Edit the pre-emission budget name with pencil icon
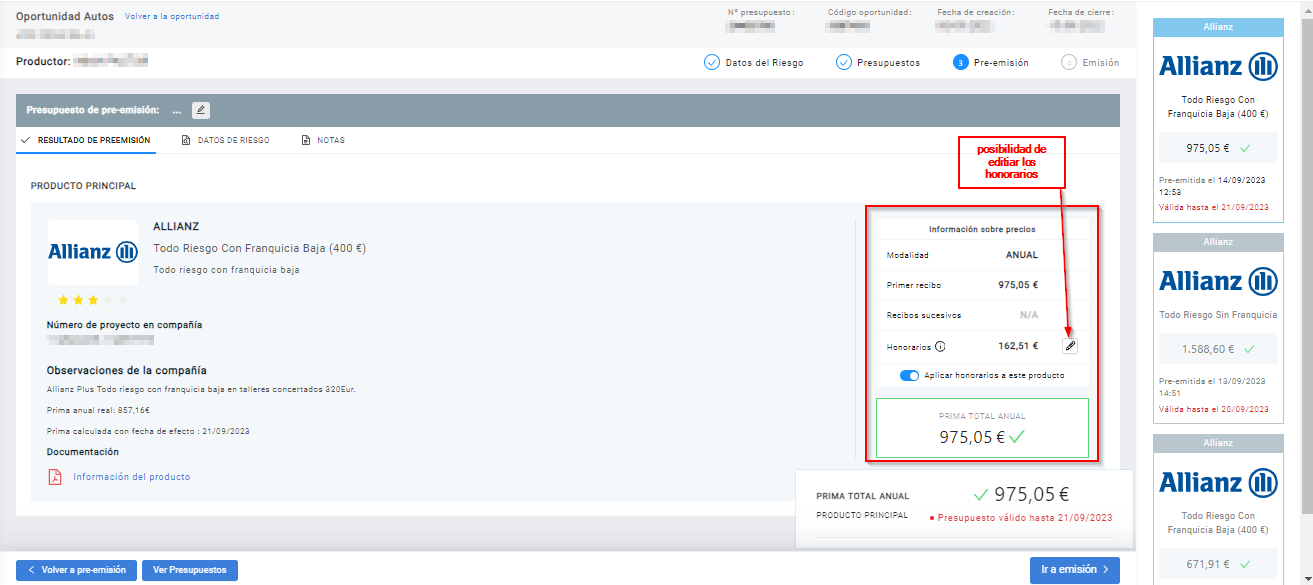The width and height of the screenshot is (1313, 585). [x=201, y=110]
